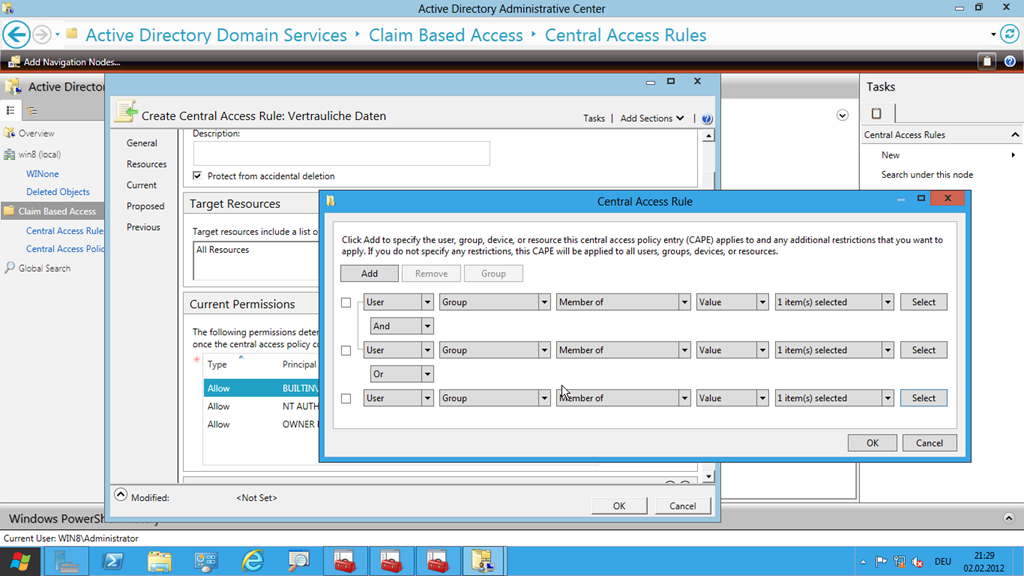Screen dimensions: 1024x576
Task: Select the OWNER Allow permission row
Action: coord(261,424)
